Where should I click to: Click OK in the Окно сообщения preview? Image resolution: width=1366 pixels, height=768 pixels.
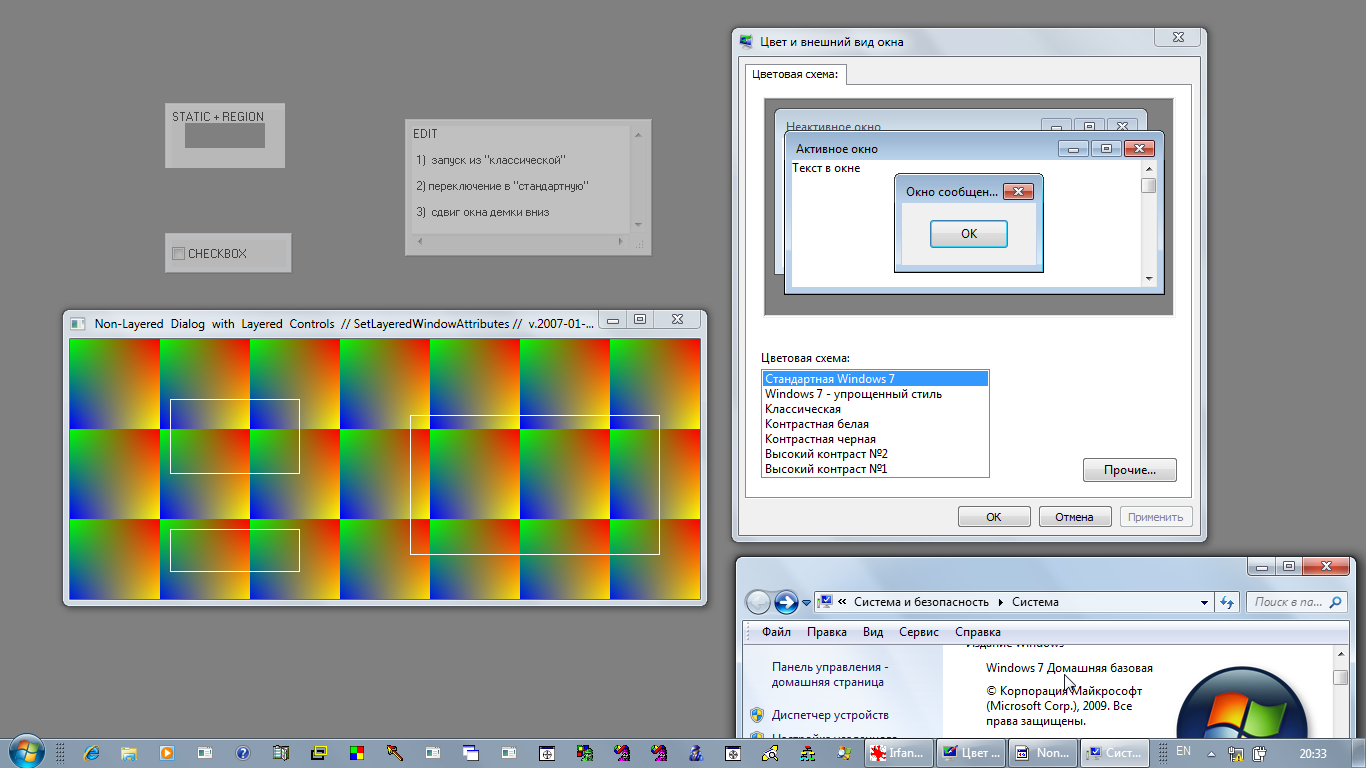tap(969, 234)
